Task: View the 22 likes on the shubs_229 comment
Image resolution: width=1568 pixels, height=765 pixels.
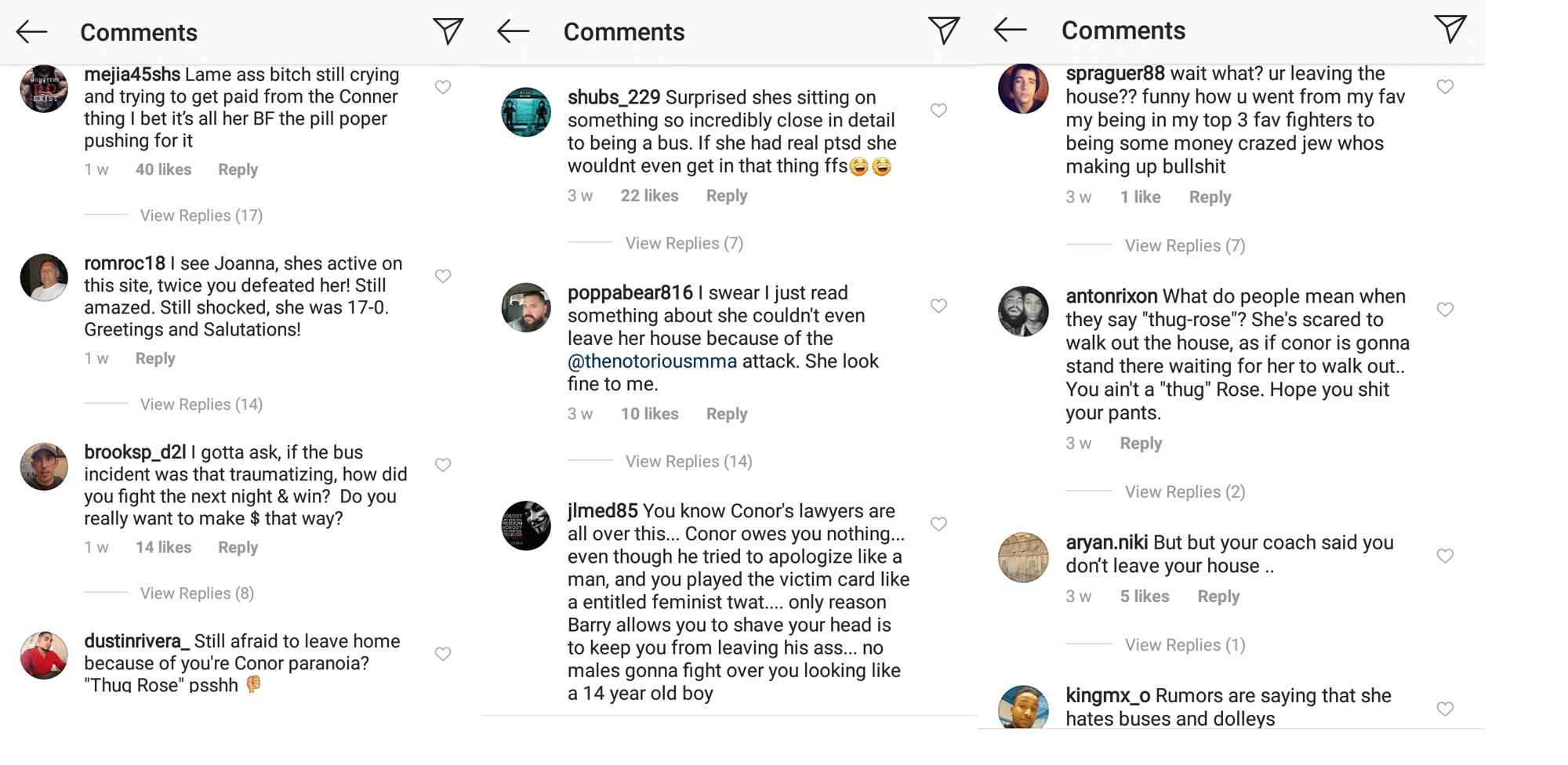Action: point(649,196)
